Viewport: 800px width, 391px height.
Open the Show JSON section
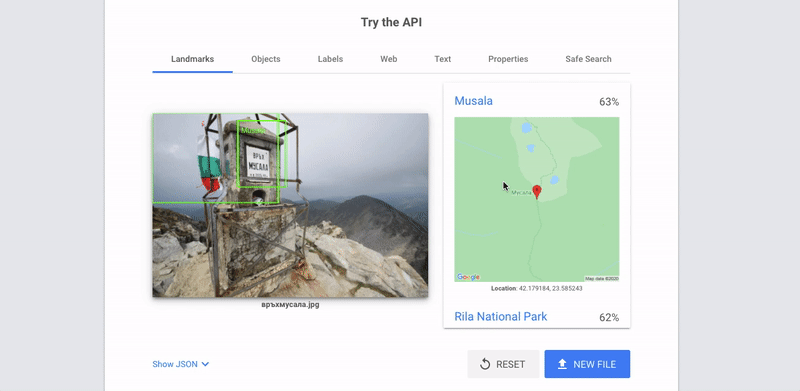click(x=181, y=364)
